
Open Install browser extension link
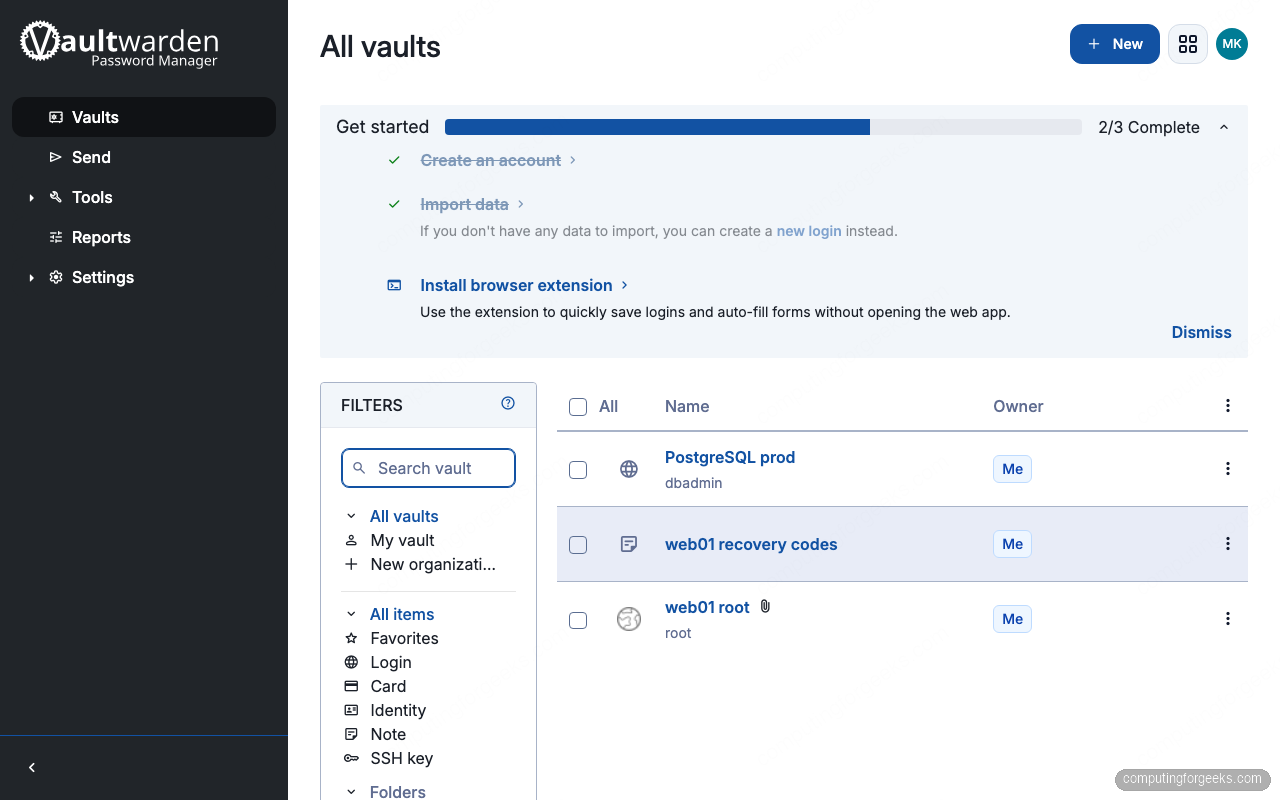coord(516,285)
